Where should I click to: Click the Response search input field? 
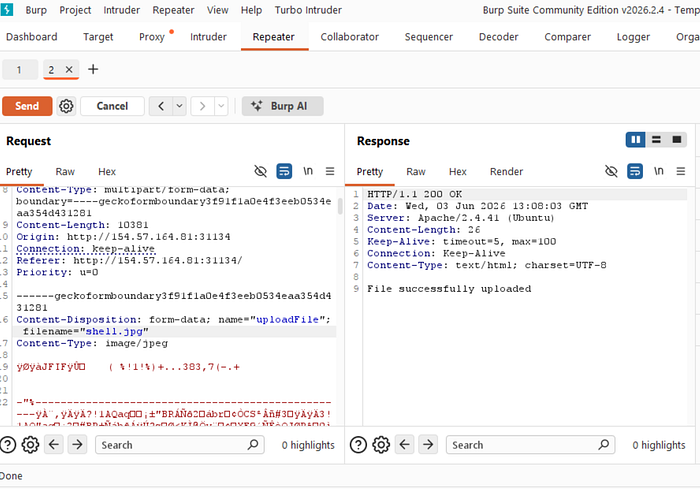coord(530,445)
